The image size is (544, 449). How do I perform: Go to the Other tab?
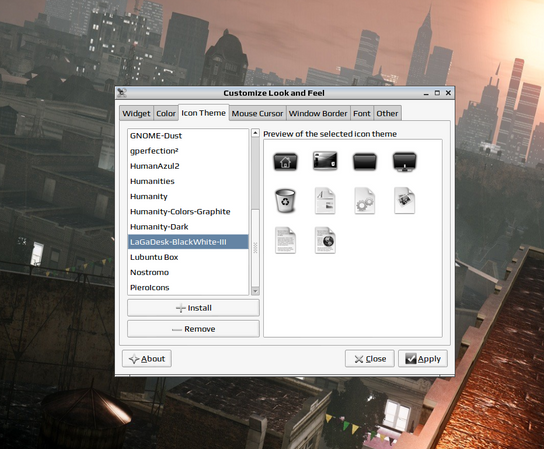point(388,113)
